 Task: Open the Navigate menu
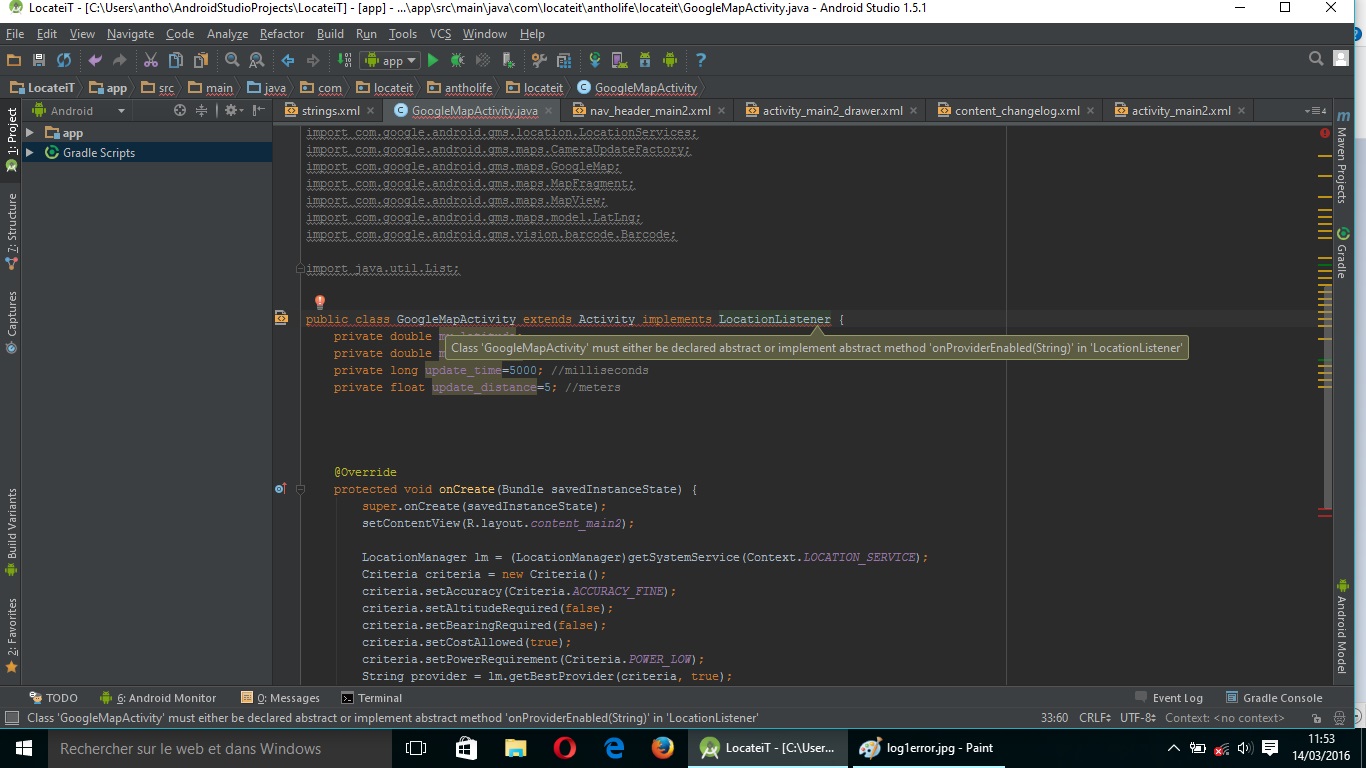coord(130,34)
